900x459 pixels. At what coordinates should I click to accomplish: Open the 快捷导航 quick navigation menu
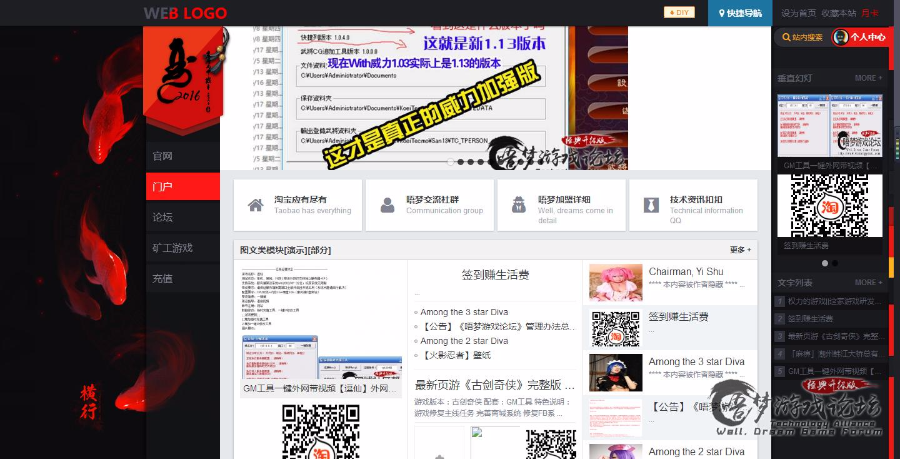pos(740,13)
